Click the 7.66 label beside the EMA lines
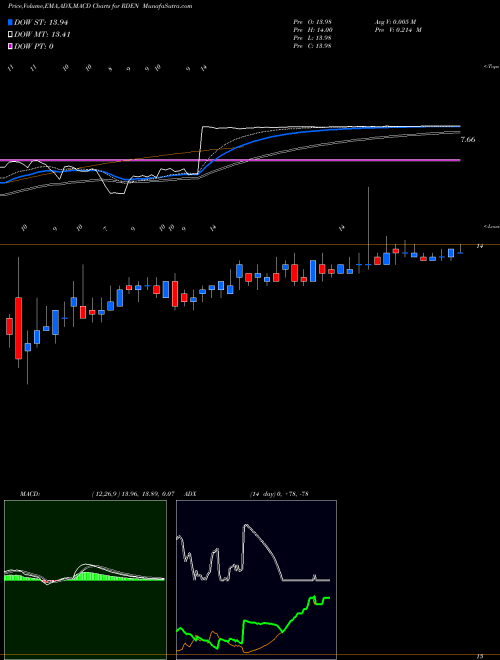 tap(468, 140)
